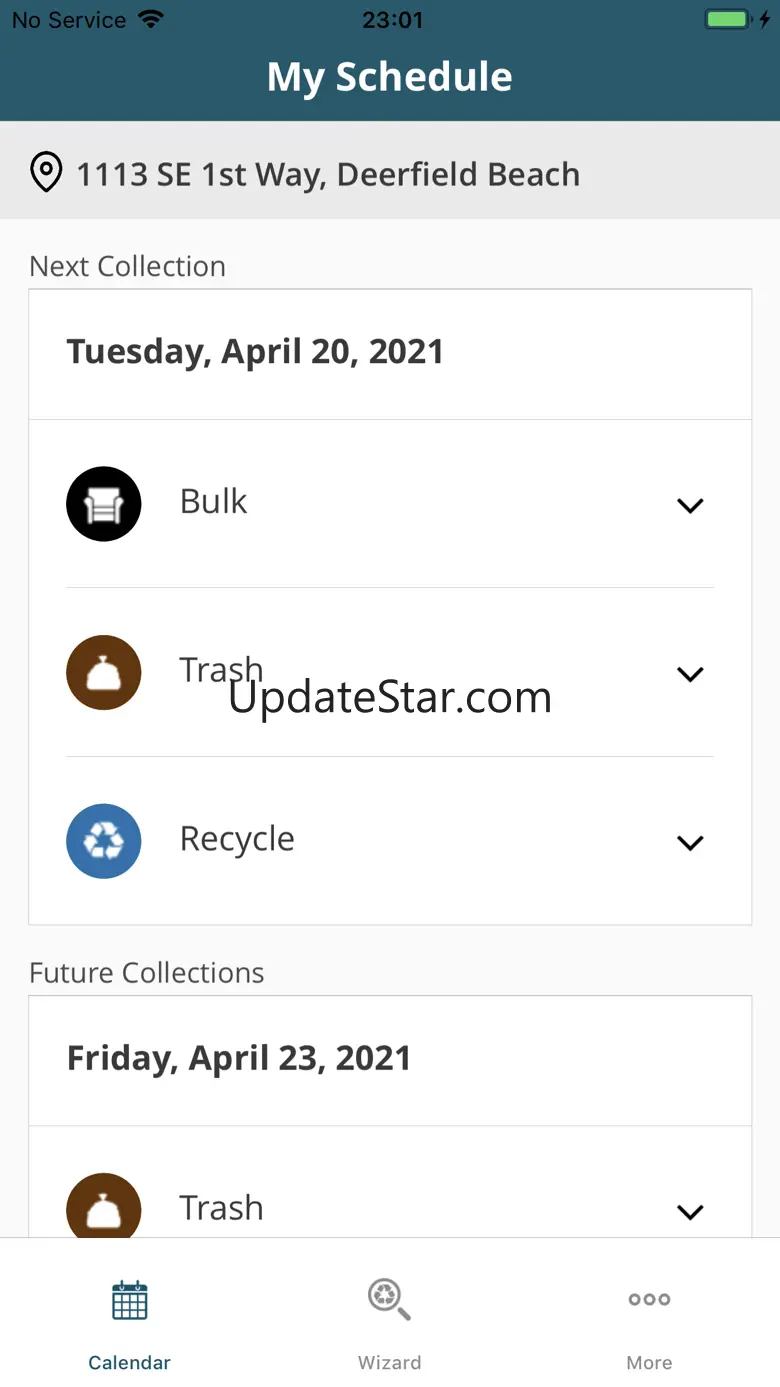Tap the black Bulk armchair icon

104,504
